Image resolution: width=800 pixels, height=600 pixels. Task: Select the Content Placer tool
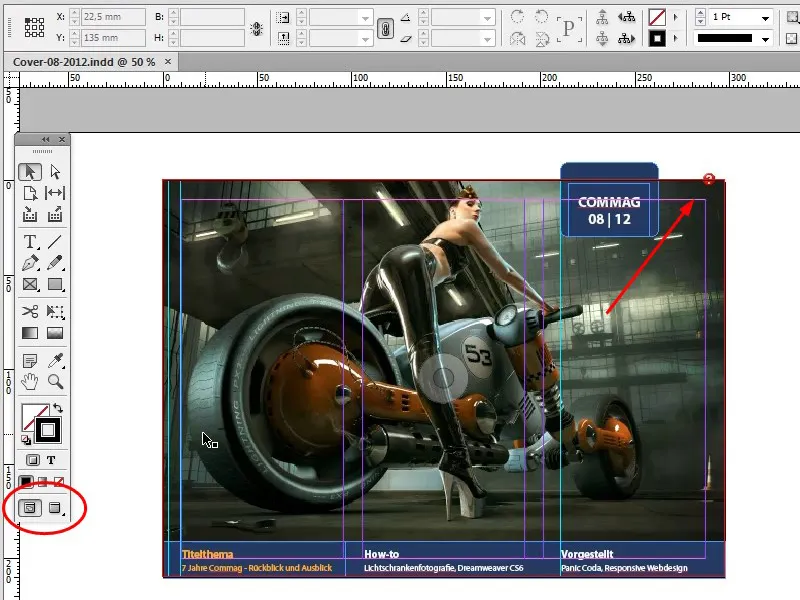coord(55,214)
